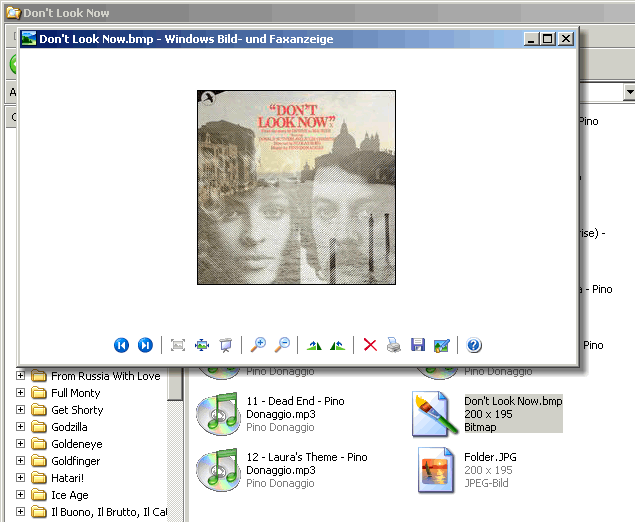Maximize the image viewer window
Viewport: 635px width, 522px height.
tap(548, 39)
